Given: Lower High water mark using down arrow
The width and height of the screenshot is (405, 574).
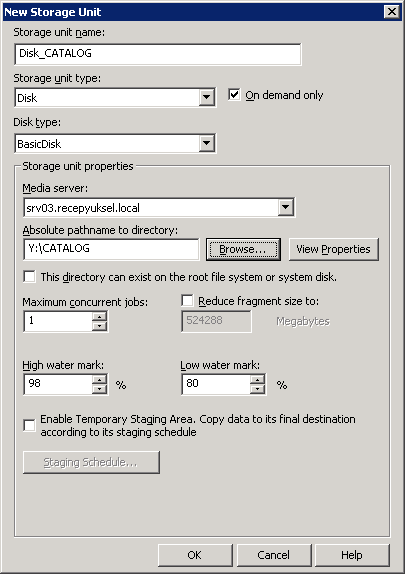Looking at the screenshot, I should (99, 389).
